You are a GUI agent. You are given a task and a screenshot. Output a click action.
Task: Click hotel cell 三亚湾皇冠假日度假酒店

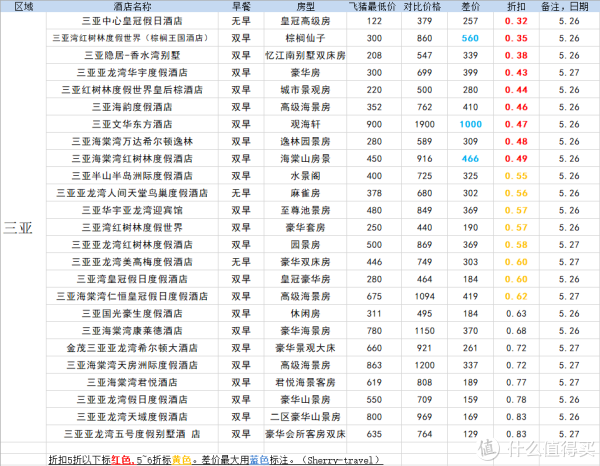click(132, 279)
